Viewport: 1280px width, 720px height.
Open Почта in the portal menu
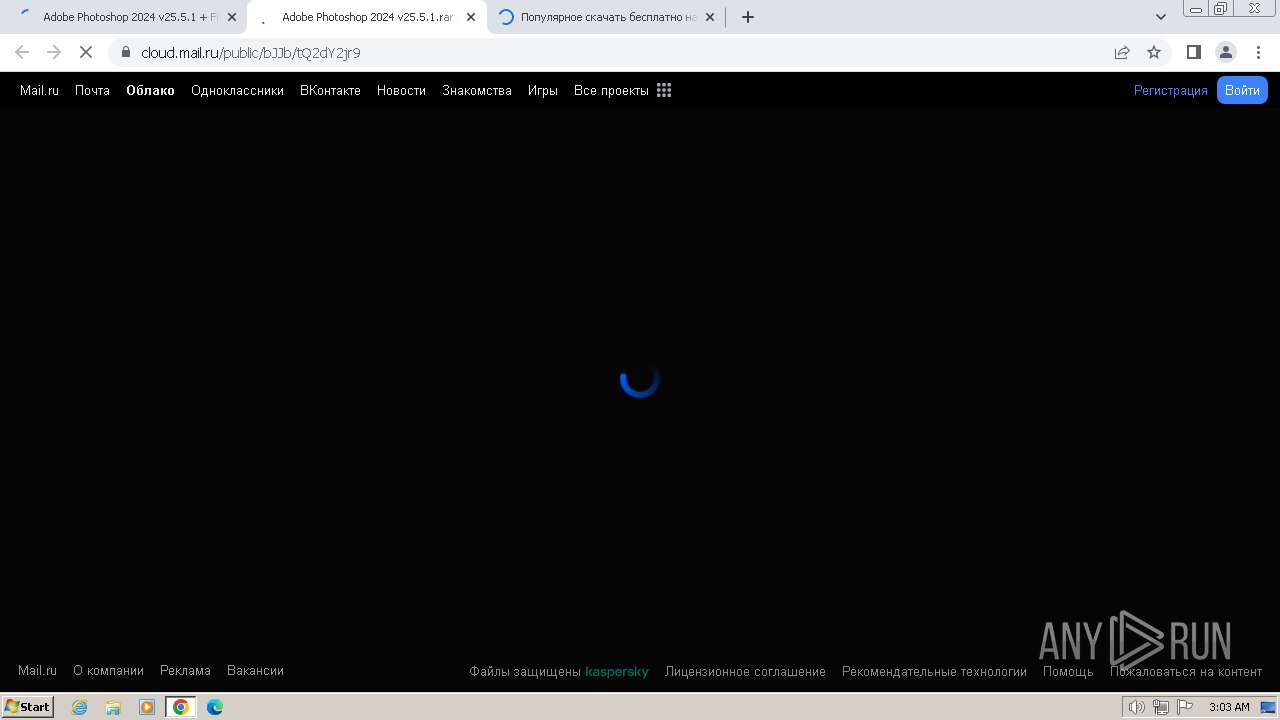point(92,90)
